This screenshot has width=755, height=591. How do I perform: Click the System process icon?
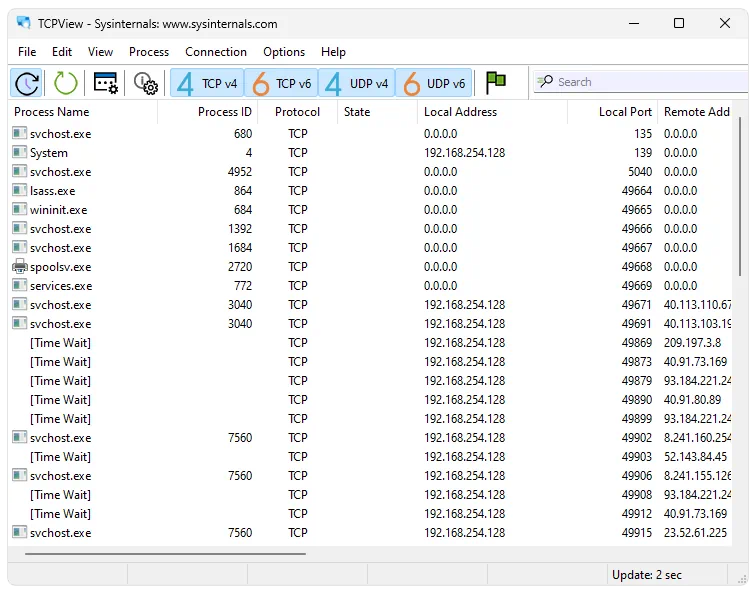pyautogui.click(x=19, y=152)
